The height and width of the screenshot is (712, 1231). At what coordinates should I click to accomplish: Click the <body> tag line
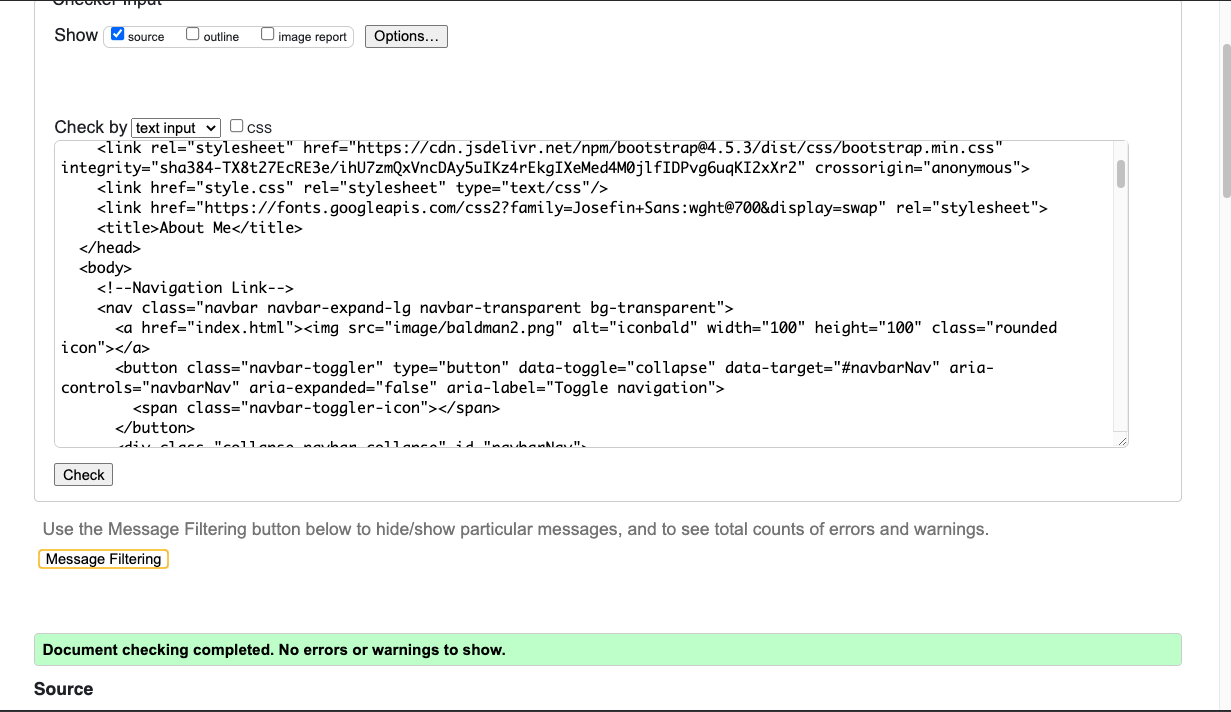click(105, 268)
